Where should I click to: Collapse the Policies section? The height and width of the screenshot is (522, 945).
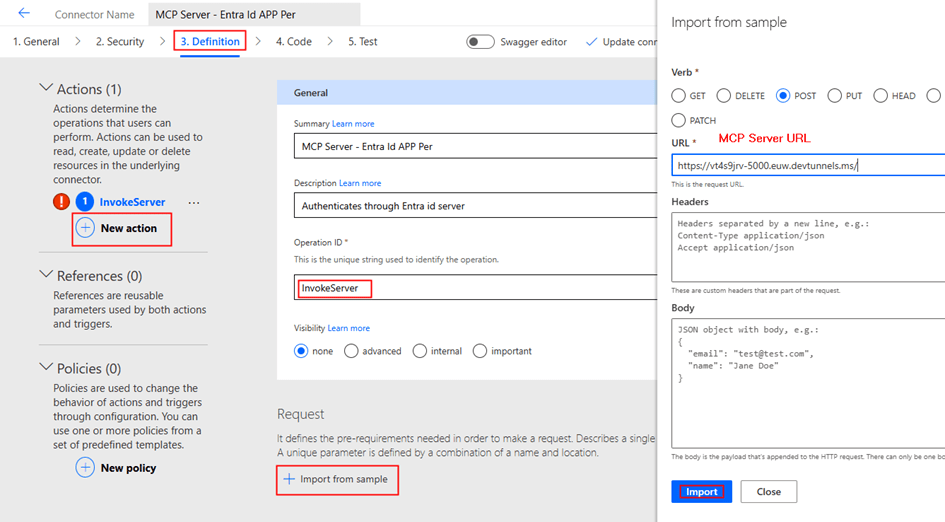pyautogui.click(x=46, y=368)
